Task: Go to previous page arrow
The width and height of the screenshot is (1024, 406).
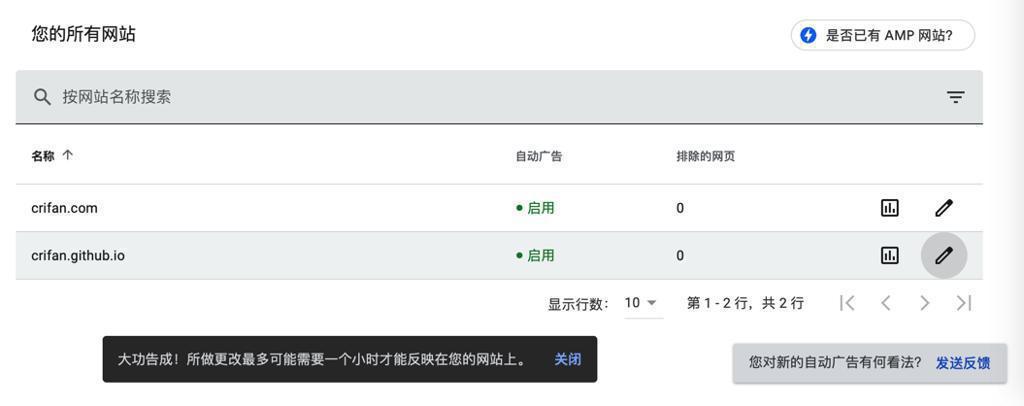Action: pyautogui.click(x=886, y=303)
